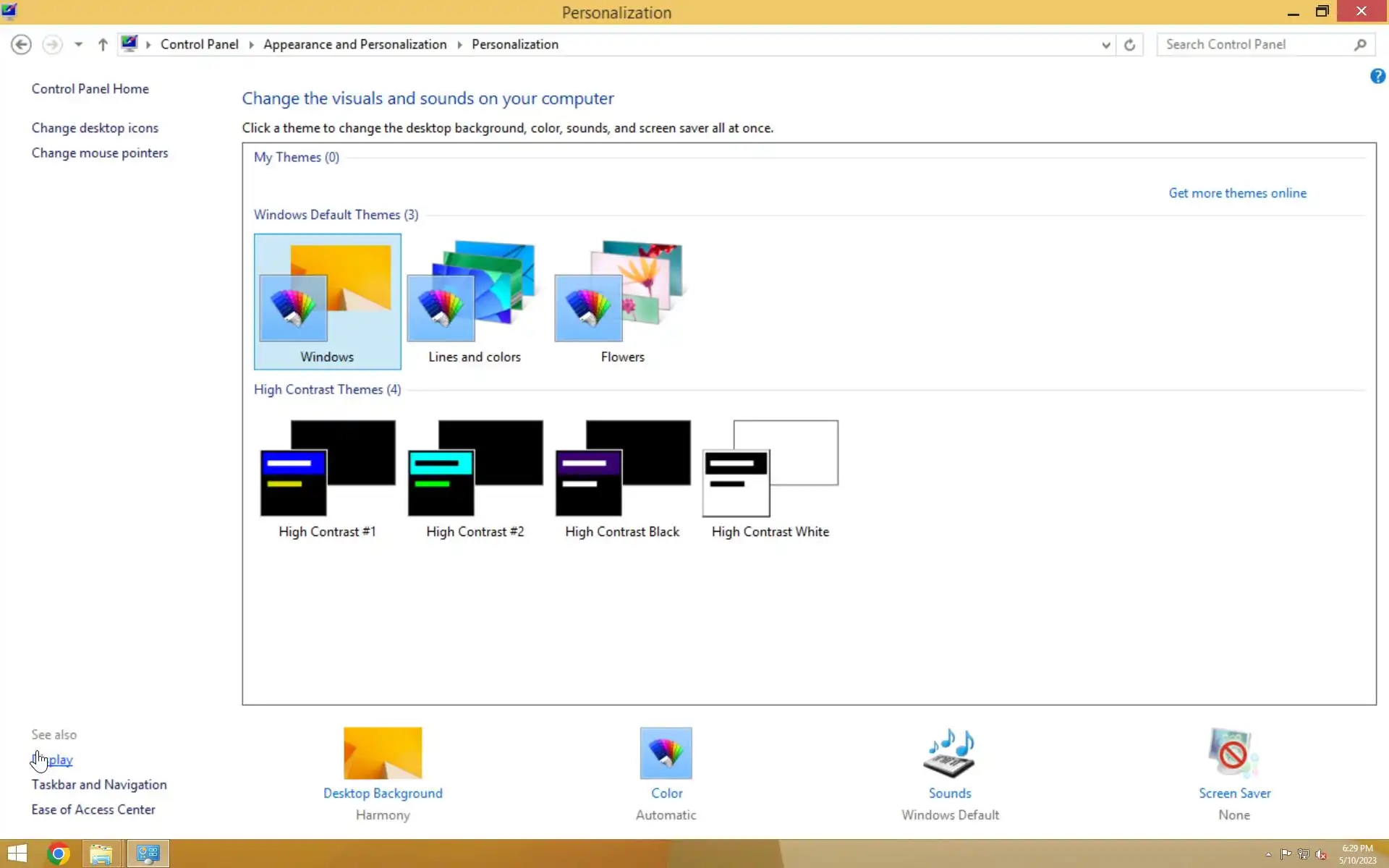Open the recent locations dropdown arrow

click(78, 45)
